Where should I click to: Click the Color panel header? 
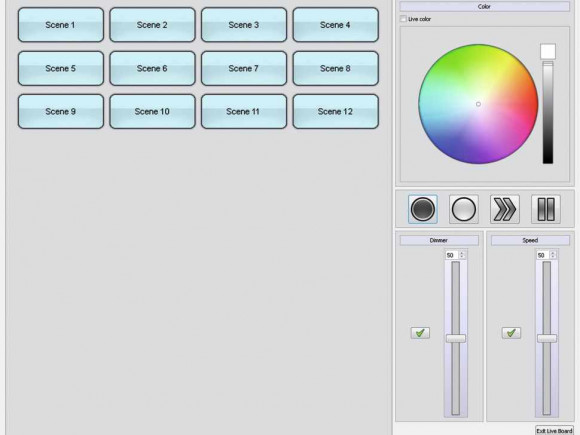[x=485, y=6]
